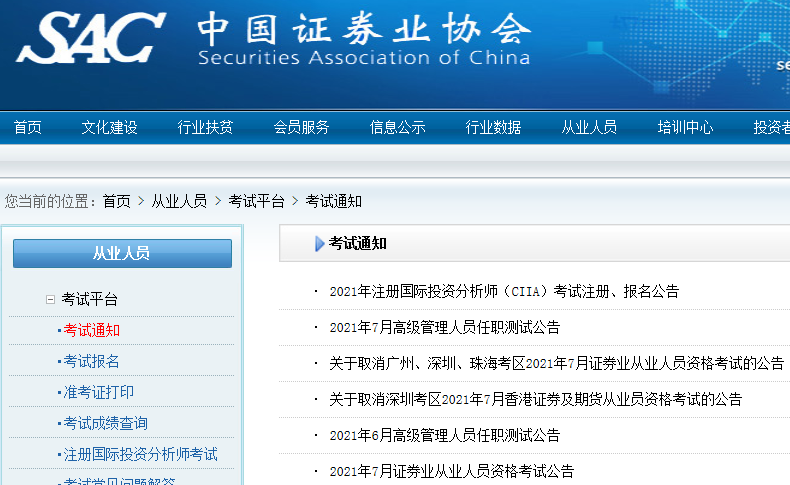Open the 2021年CIIA考试注册、报名公告 notice
This screenshot has width=790, height=485.
(504, 291)
